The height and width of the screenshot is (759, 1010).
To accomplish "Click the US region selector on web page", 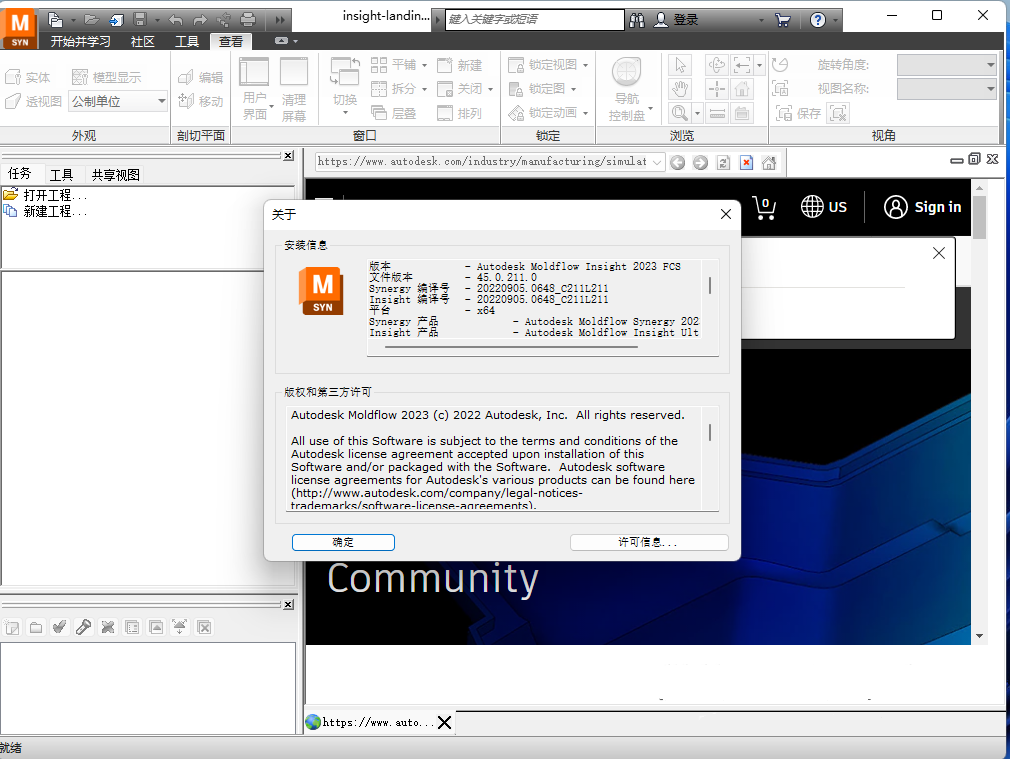I will (823, 207).
